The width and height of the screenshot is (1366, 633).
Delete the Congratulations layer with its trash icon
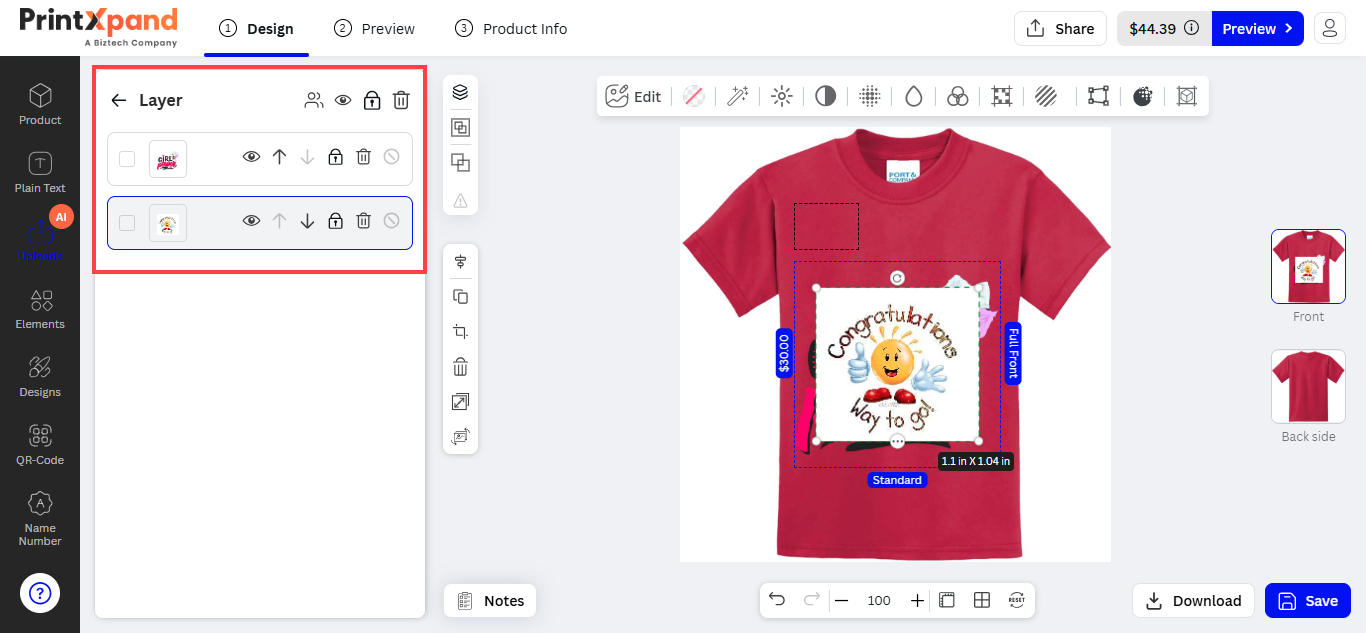tap(364, 221)
